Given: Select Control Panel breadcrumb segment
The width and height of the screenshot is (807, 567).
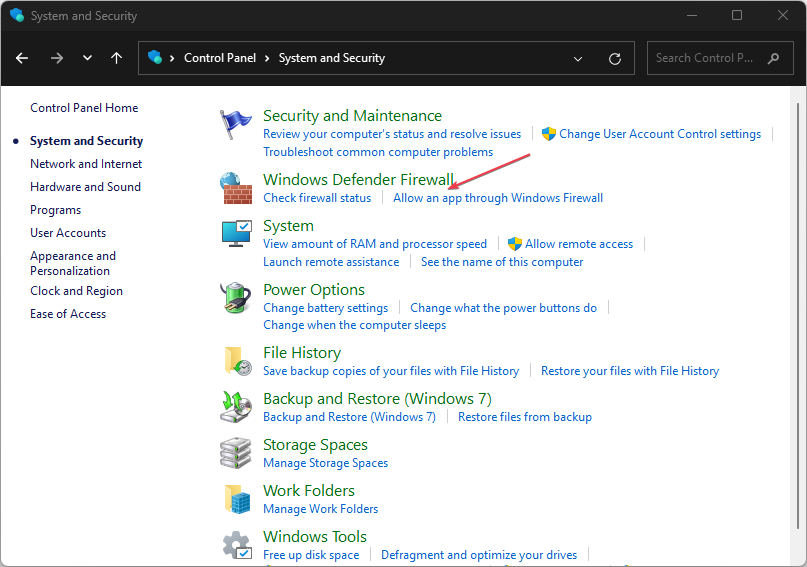Looking at the screenshot, I should (x=220, y=58).
